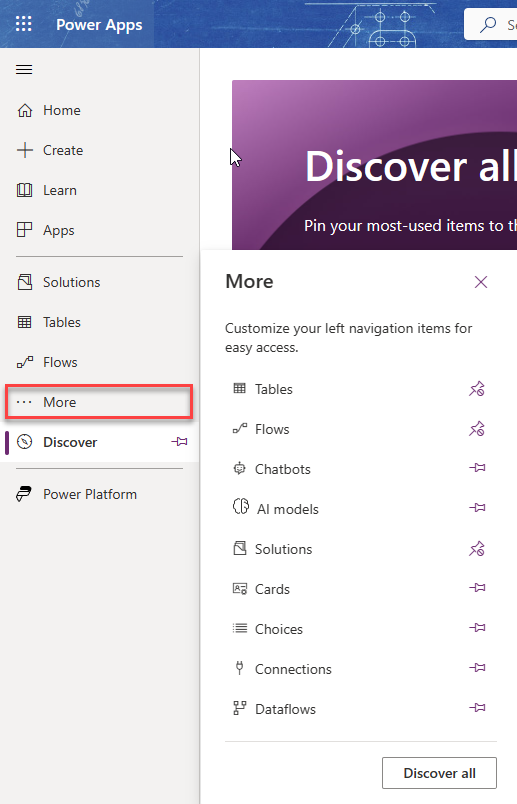Click the Solutions icon in left navigation
Screen dimensions: 517x804
[x=25, y=282]
